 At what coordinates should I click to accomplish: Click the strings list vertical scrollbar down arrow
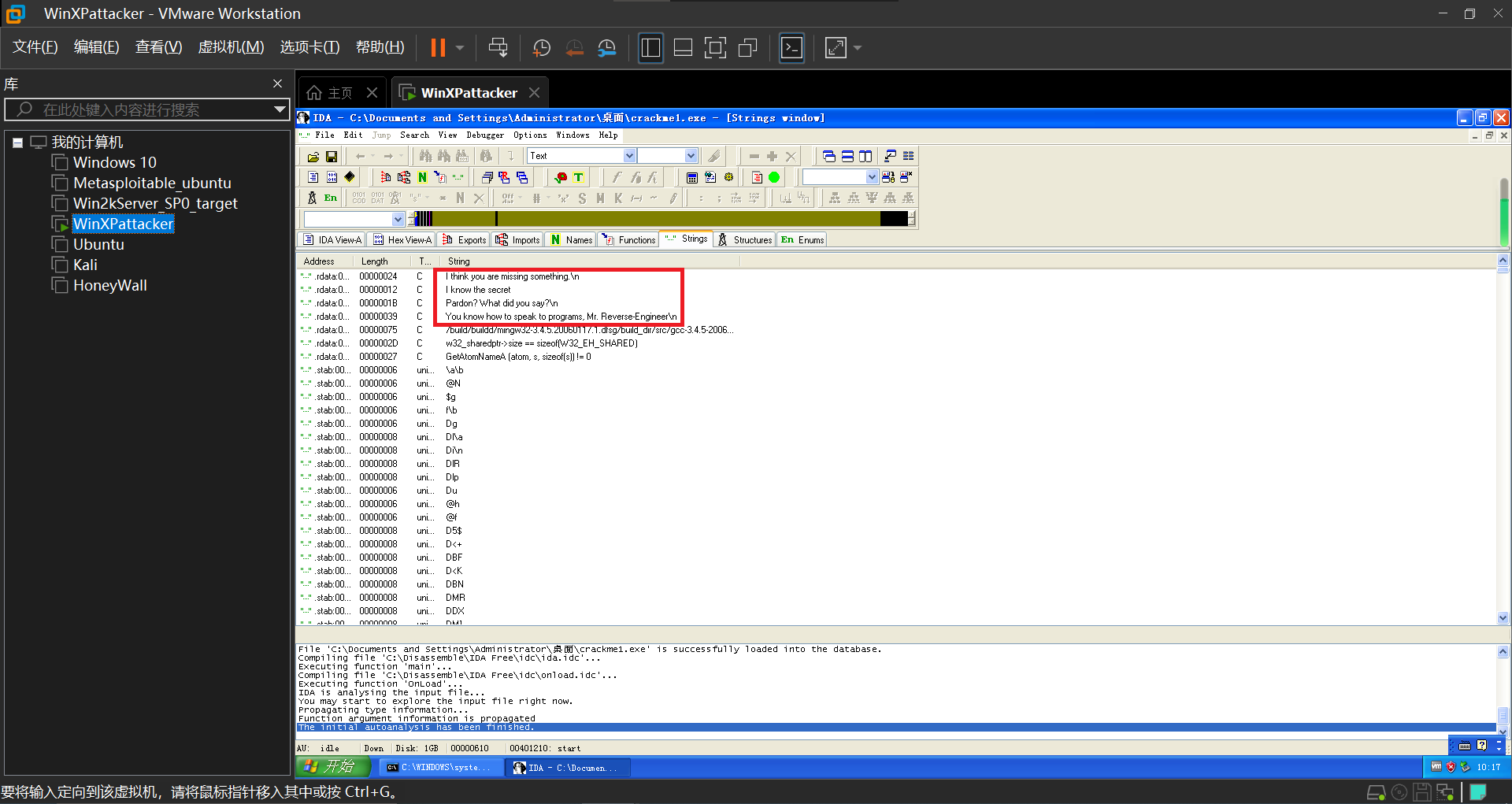[1503, 618]
